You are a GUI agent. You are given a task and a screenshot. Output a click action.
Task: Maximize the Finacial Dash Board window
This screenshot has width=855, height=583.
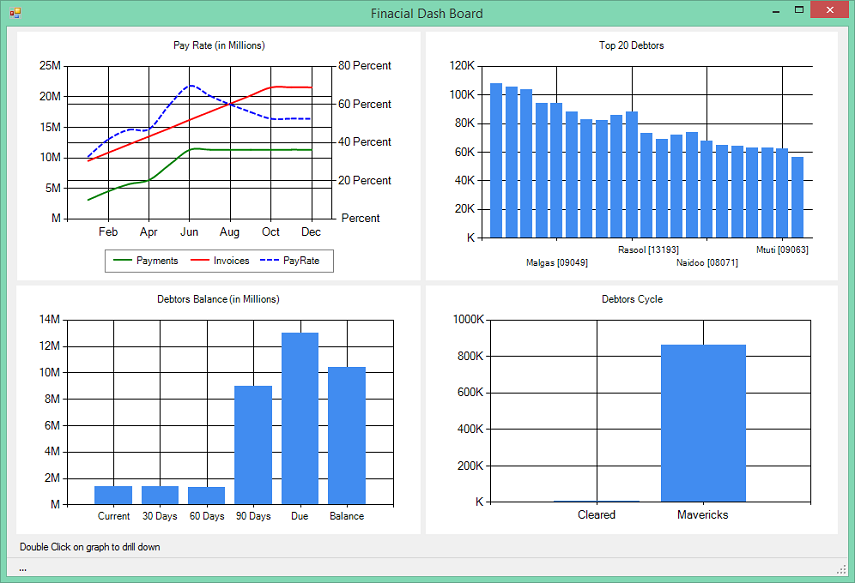pos(799,10)
